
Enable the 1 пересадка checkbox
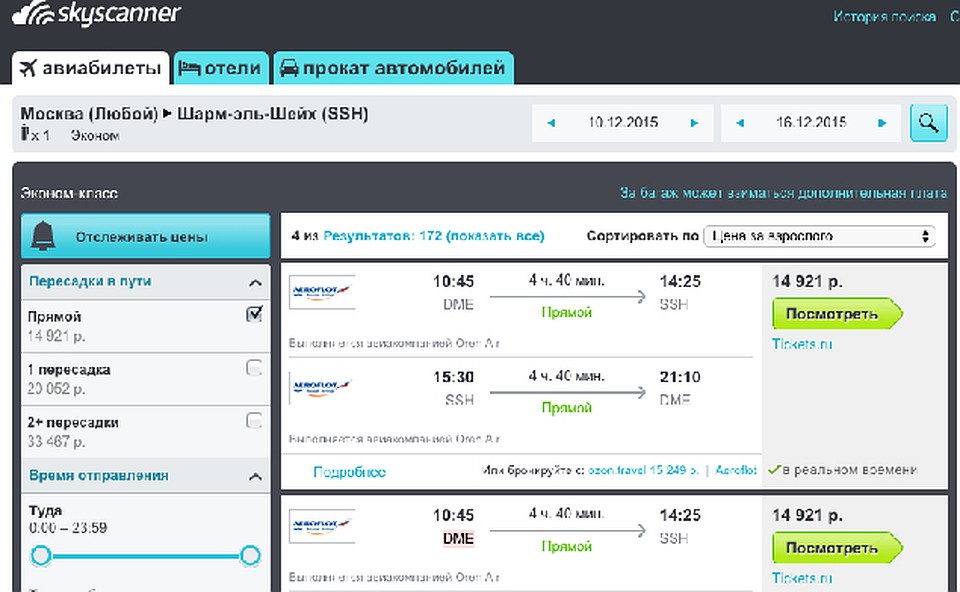click(254, 367)
